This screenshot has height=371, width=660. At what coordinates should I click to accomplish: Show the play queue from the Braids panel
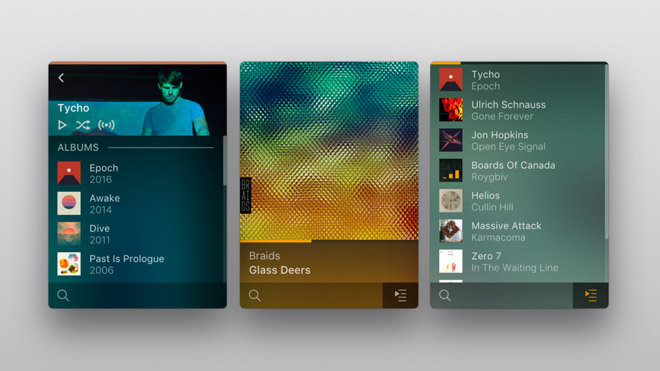tap(400, 295)
